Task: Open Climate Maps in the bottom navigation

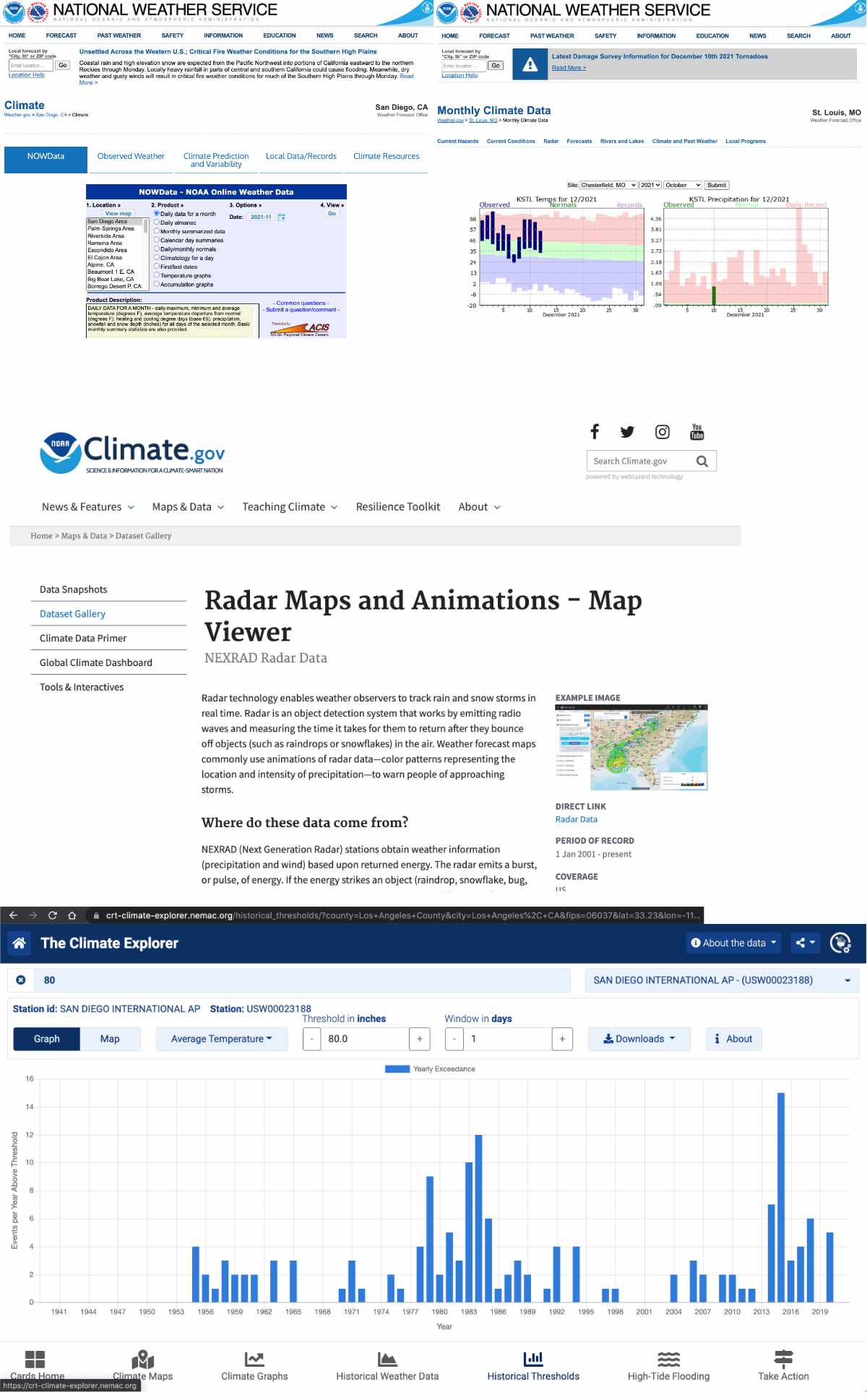Action: coord(142,1365)
